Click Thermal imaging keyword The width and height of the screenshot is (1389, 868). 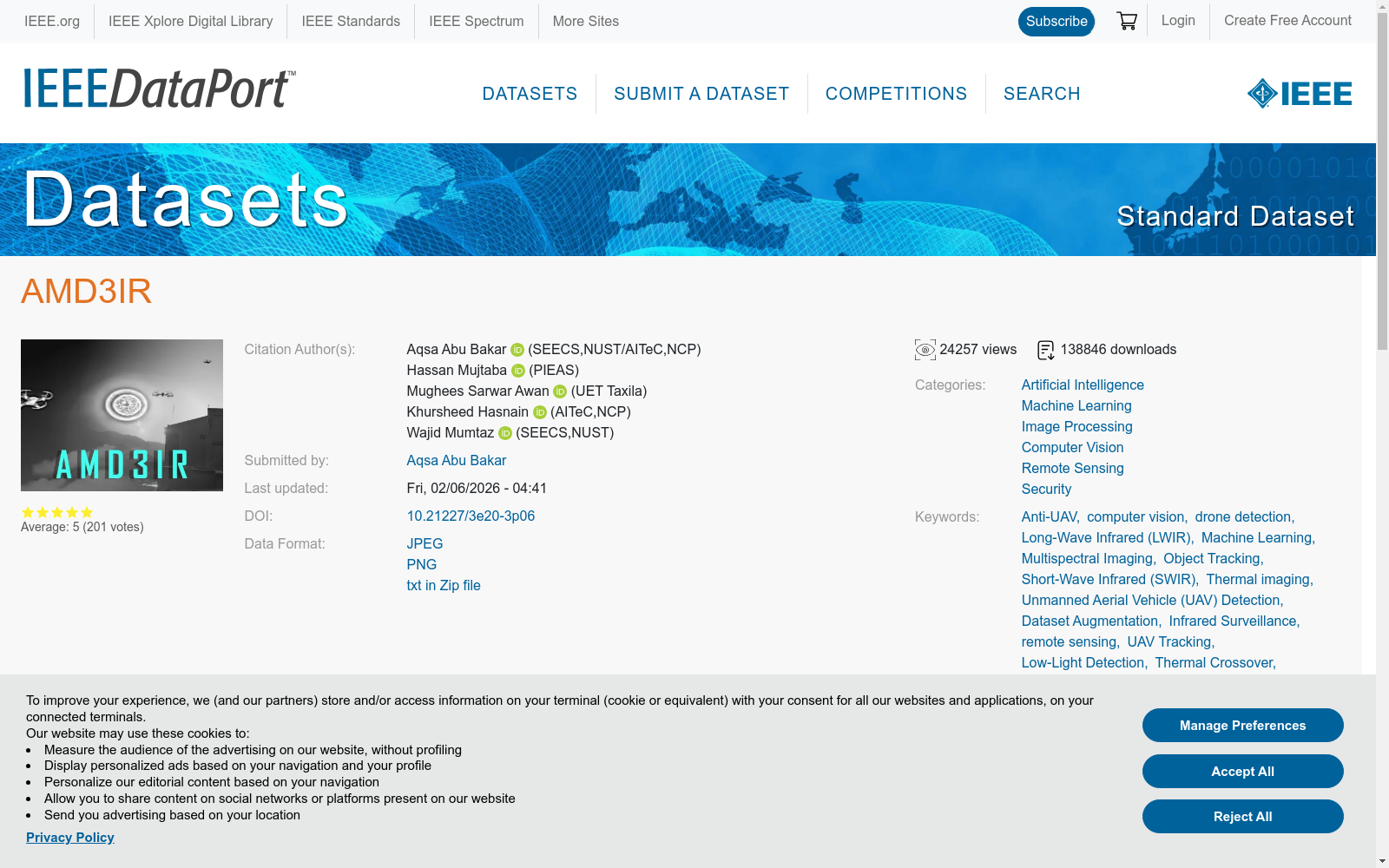click(x=1258, y=580)
